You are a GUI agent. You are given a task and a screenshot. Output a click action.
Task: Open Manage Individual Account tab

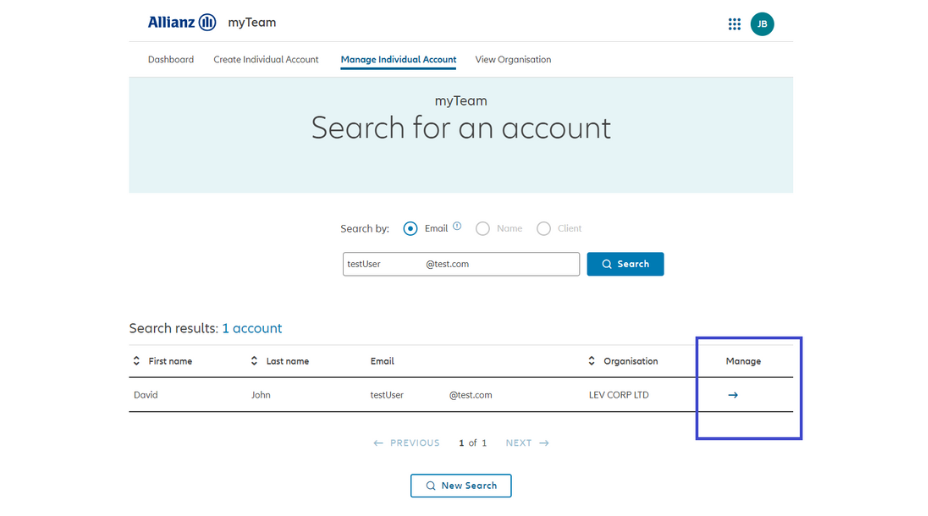[398, 59]
